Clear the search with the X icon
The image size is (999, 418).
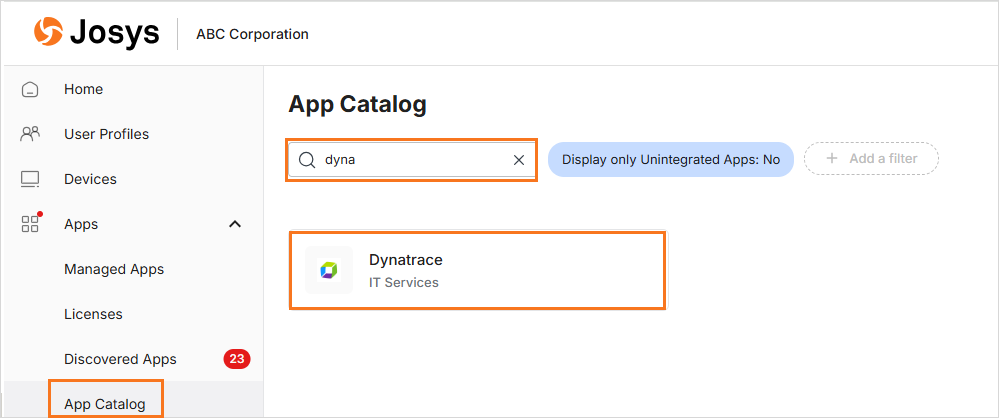coord(519,160)
